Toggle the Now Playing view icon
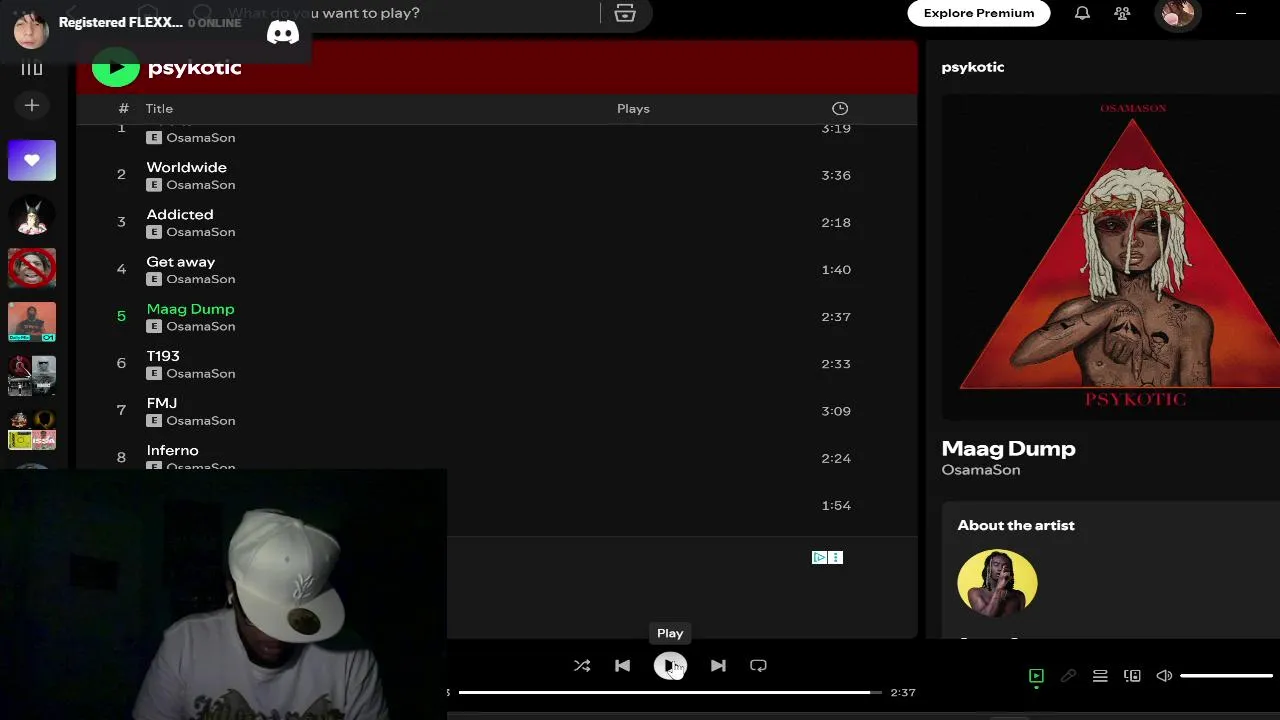The width and height of the screenshot is (1280, 720). (x=1036, y=676)
